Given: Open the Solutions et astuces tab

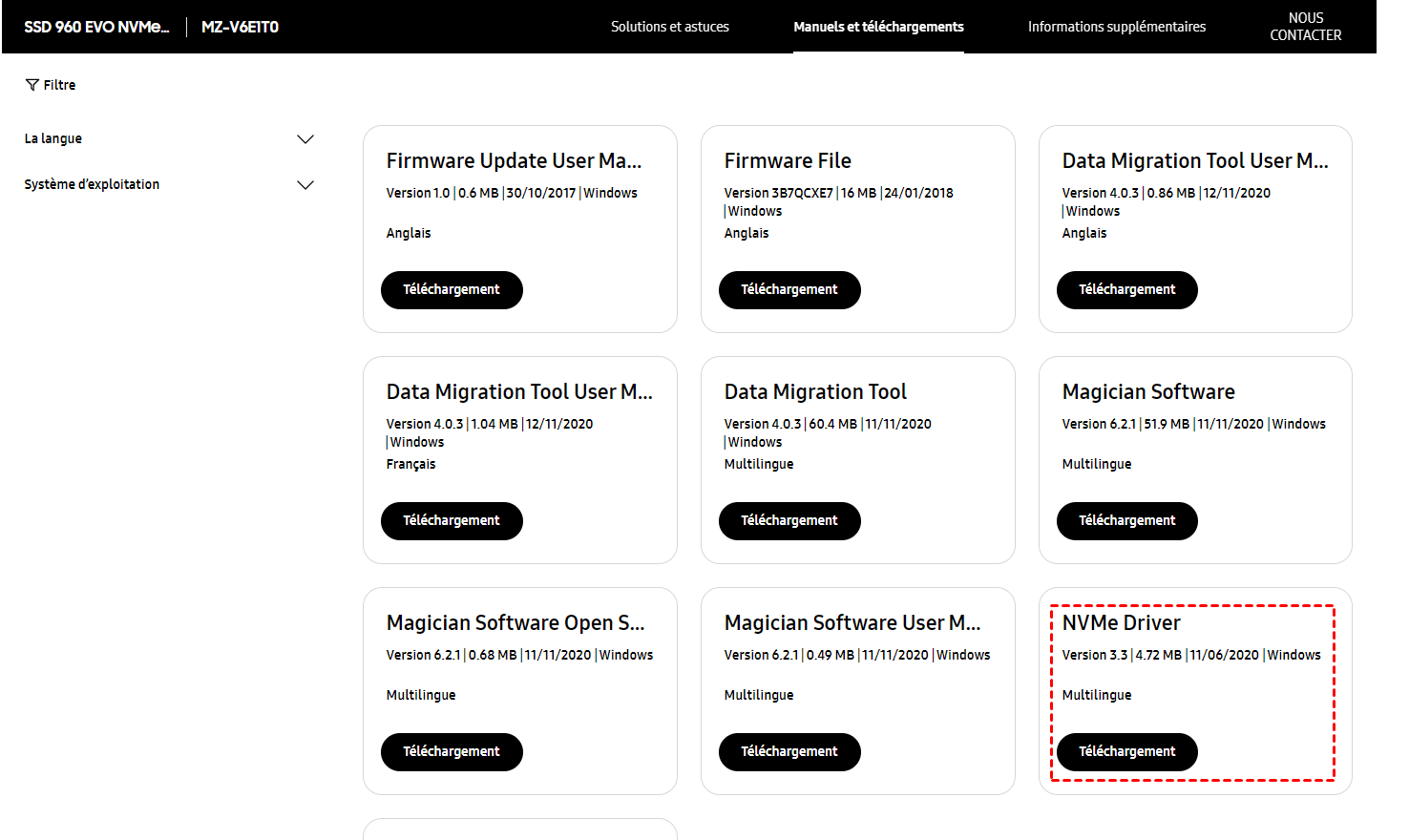Looking at the screenshot, I should (669, 27).
